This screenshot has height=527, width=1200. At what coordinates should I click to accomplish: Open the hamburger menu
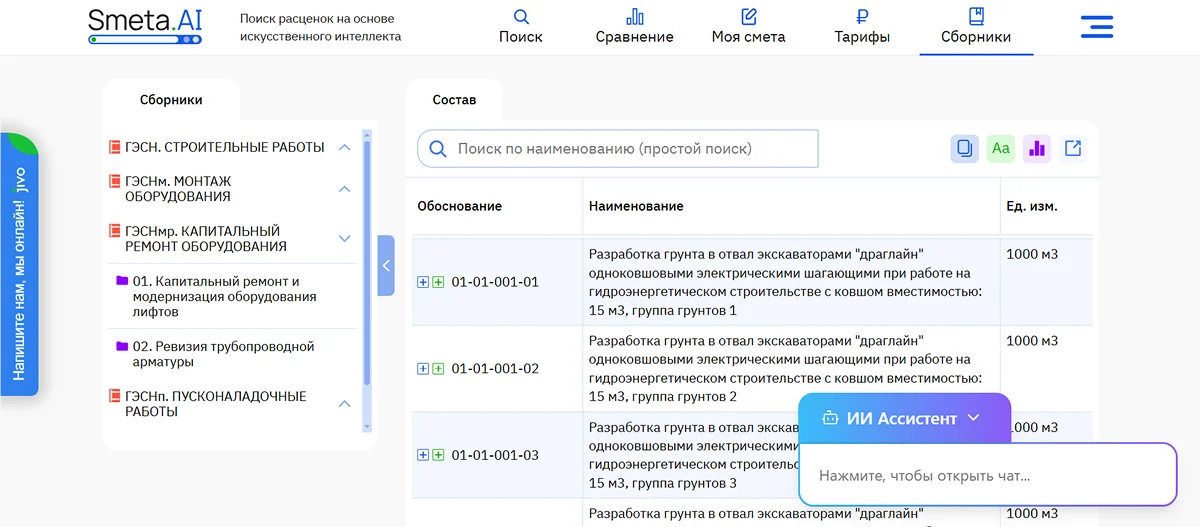coord(1096,27)
